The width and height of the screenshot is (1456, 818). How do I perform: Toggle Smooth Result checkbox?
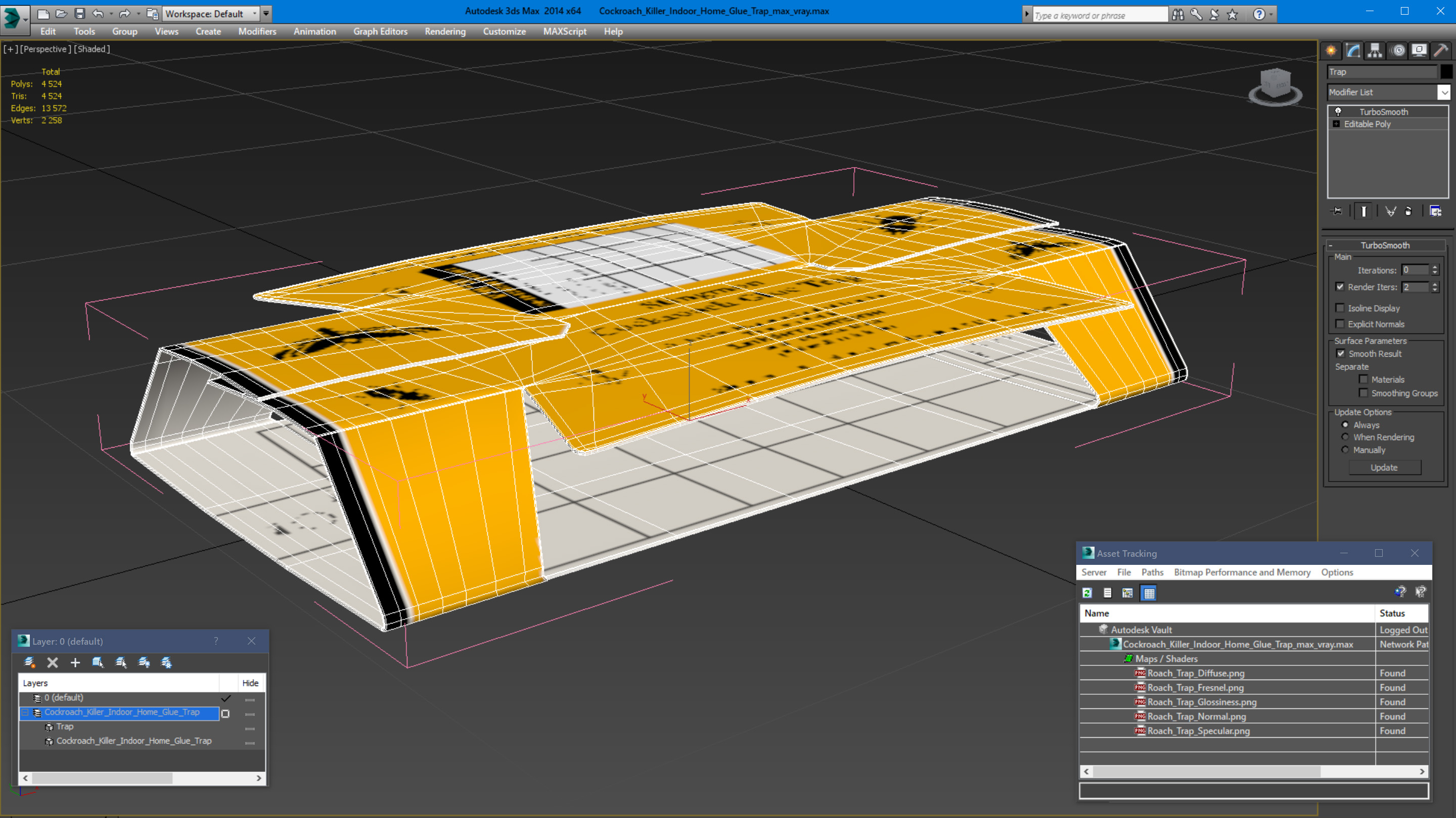(x=1341, y=354)
